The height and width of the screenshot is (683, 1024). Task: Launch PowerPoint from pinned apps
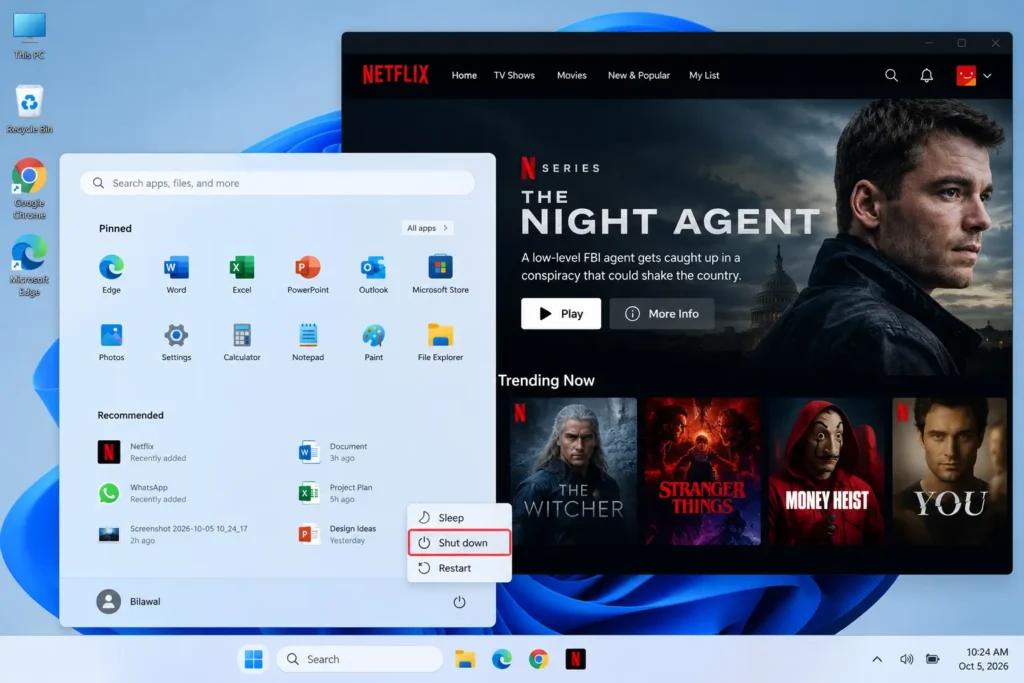tap(308, 274)
